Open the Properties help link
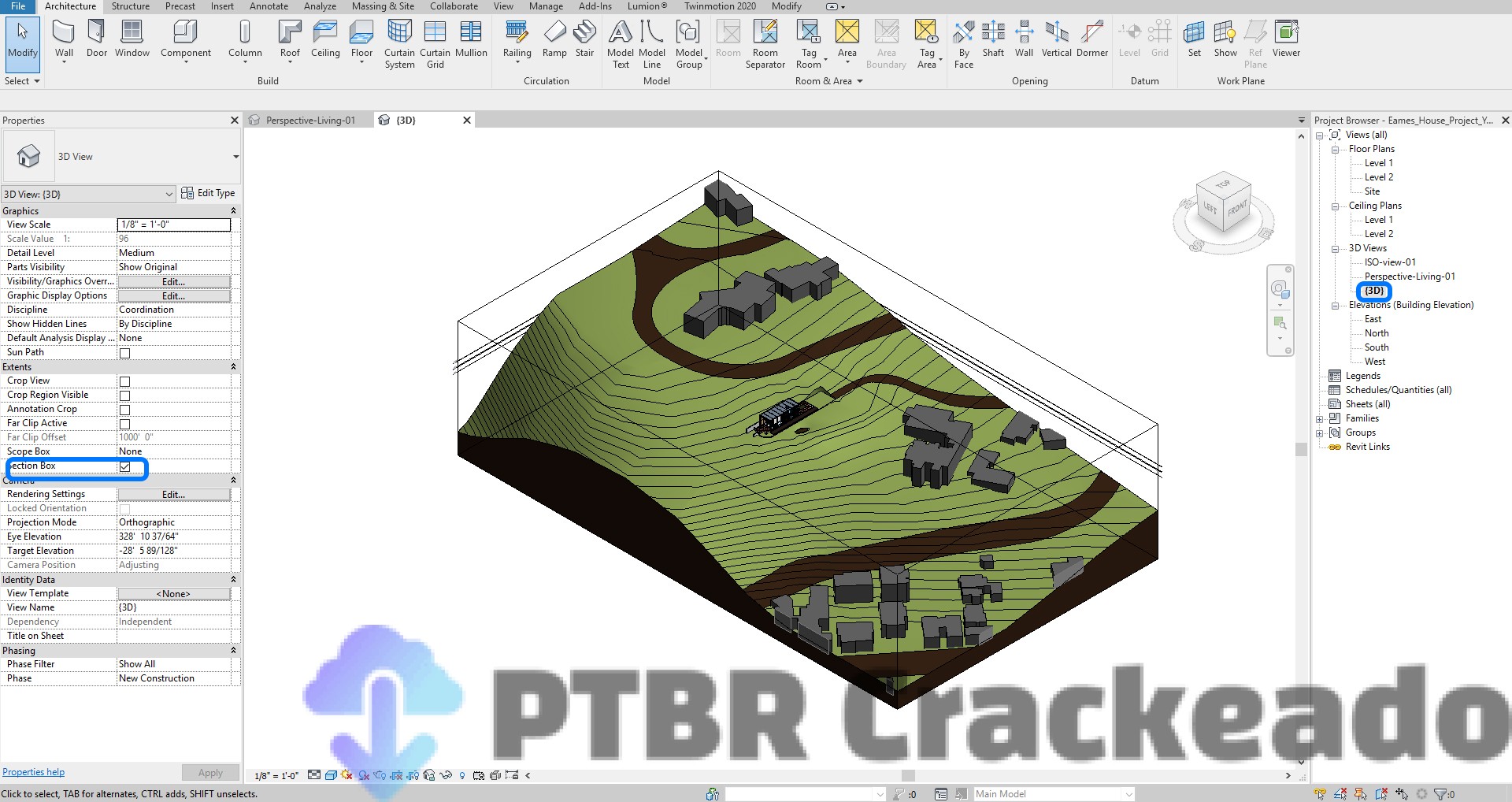 coord(34,772)
